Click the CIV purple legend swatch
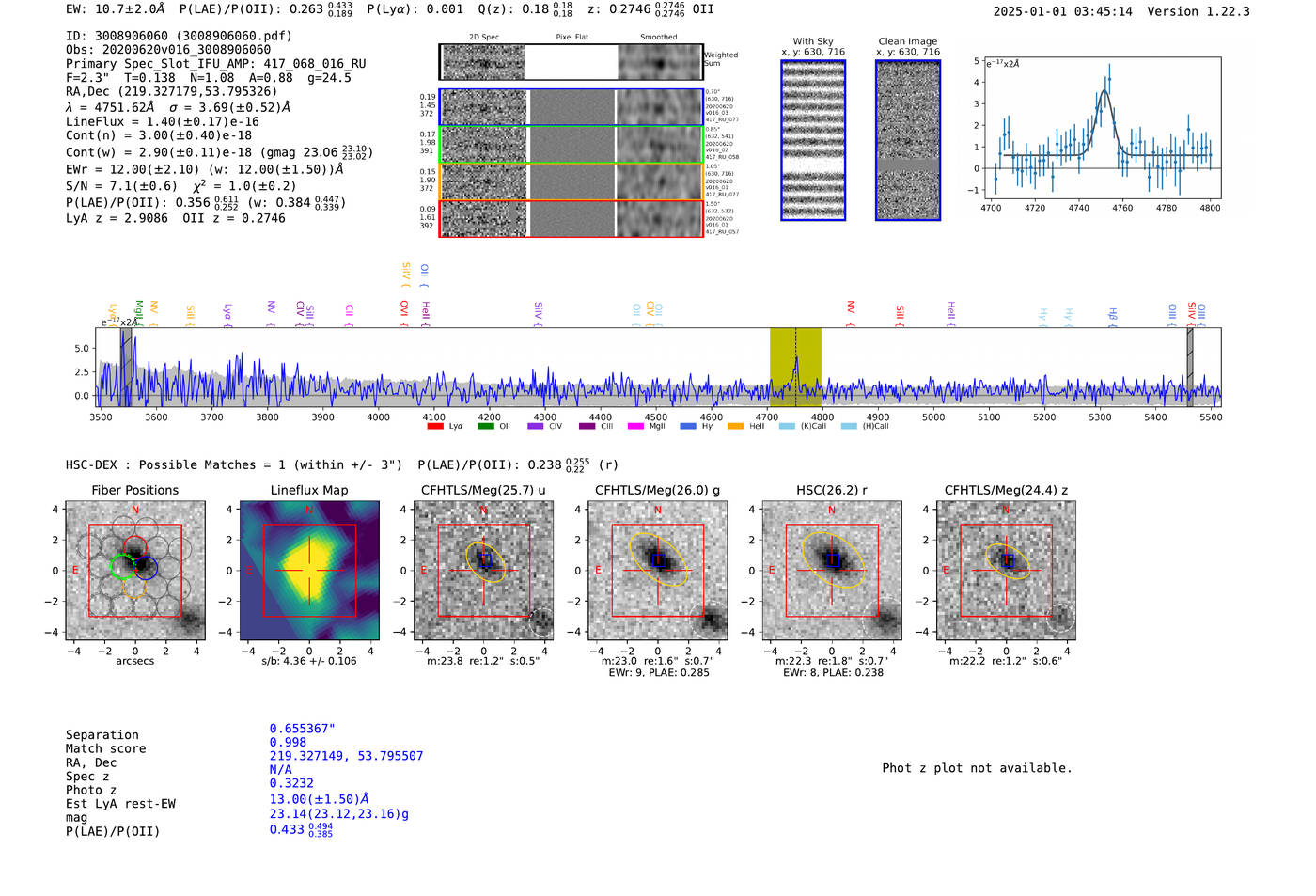The height and width of the screenshot is (896, 1316). (536, 426)
